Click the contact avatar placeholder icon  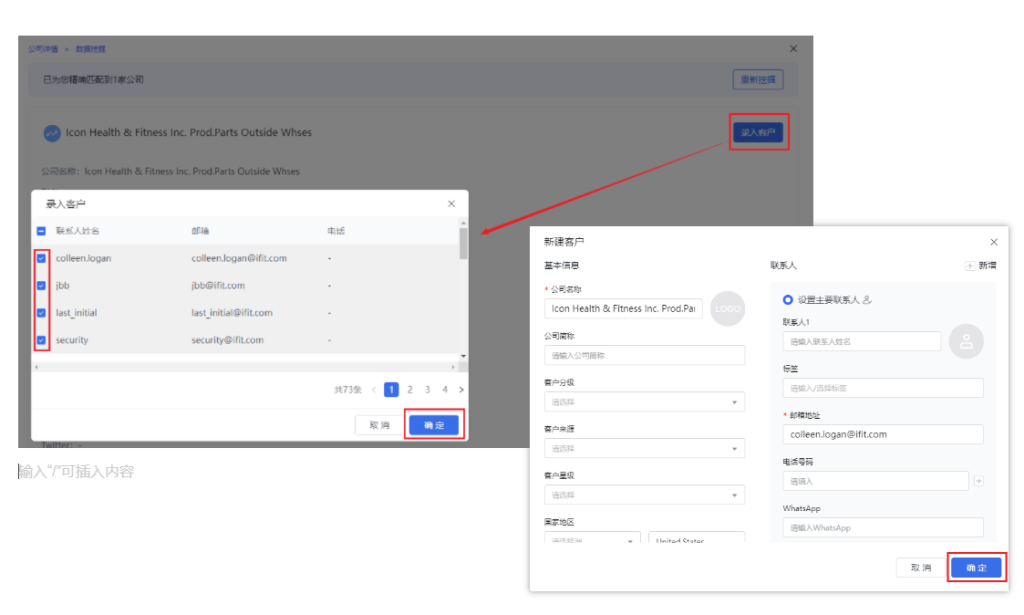pyautogui.click(x=966, y=341)
